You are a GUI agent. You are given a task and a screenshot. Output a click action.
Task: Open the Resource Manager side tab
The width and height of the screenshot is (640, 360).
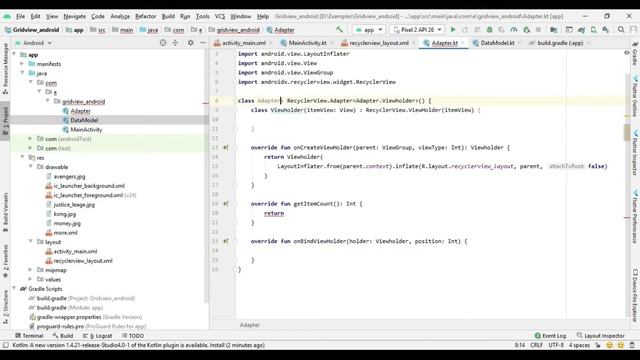click(5, 68)
